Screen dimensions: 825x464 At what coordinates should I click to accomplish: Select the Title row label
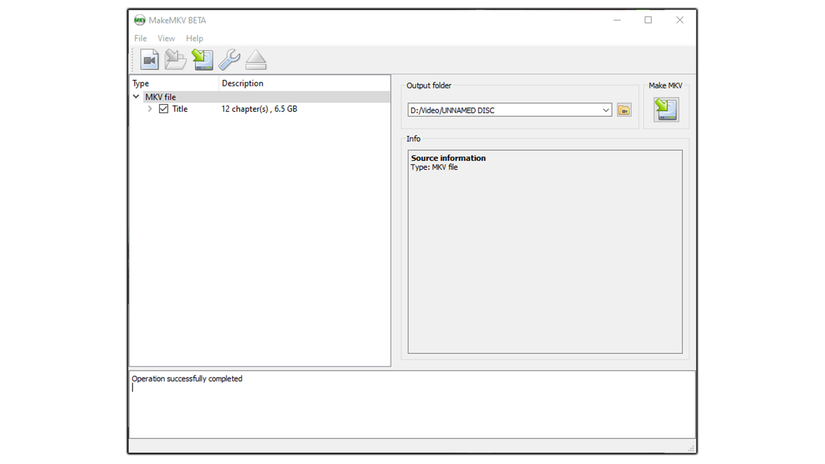pyautogui.click(x=180, y=109)
